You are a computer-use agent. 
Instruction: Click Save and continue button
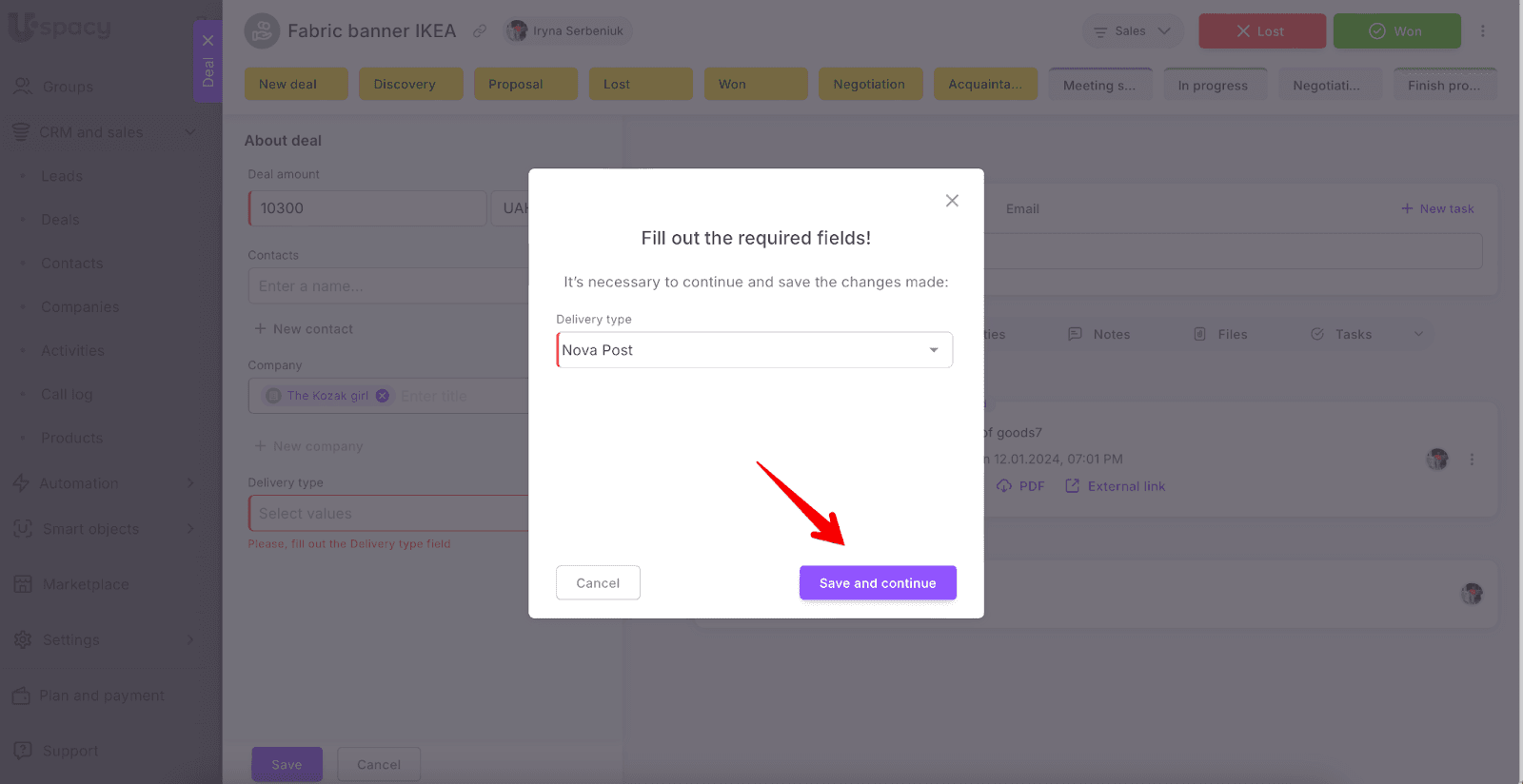pyautogui.click(x=877, y=583)
